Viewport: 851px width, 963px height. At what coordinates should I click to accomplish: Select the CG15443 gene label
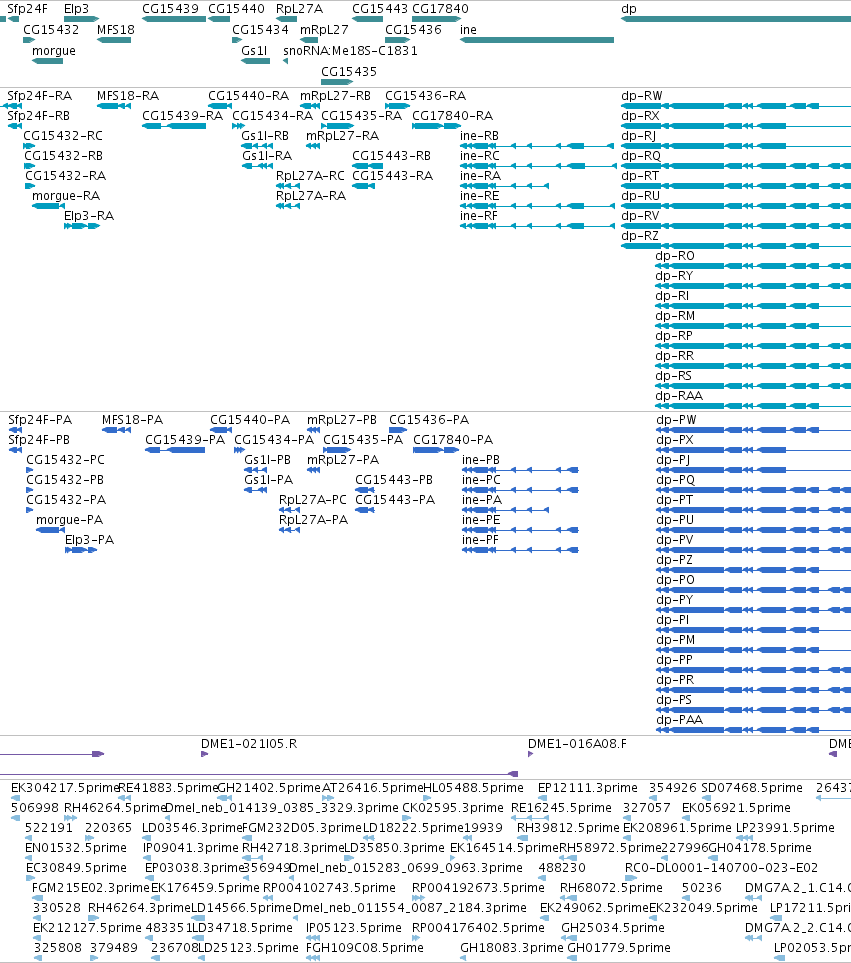379,9
